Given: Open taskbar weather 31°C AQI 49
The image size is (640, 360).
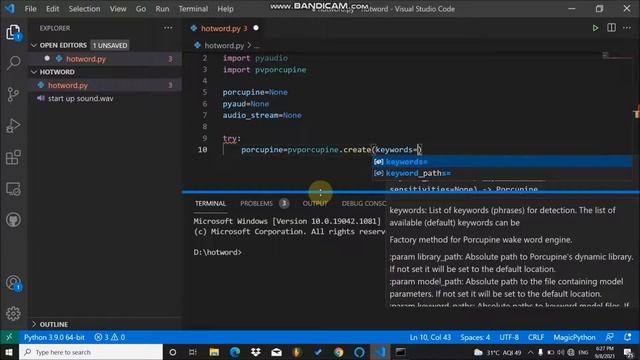Looking at the screenshot, I should click(498, 352).
